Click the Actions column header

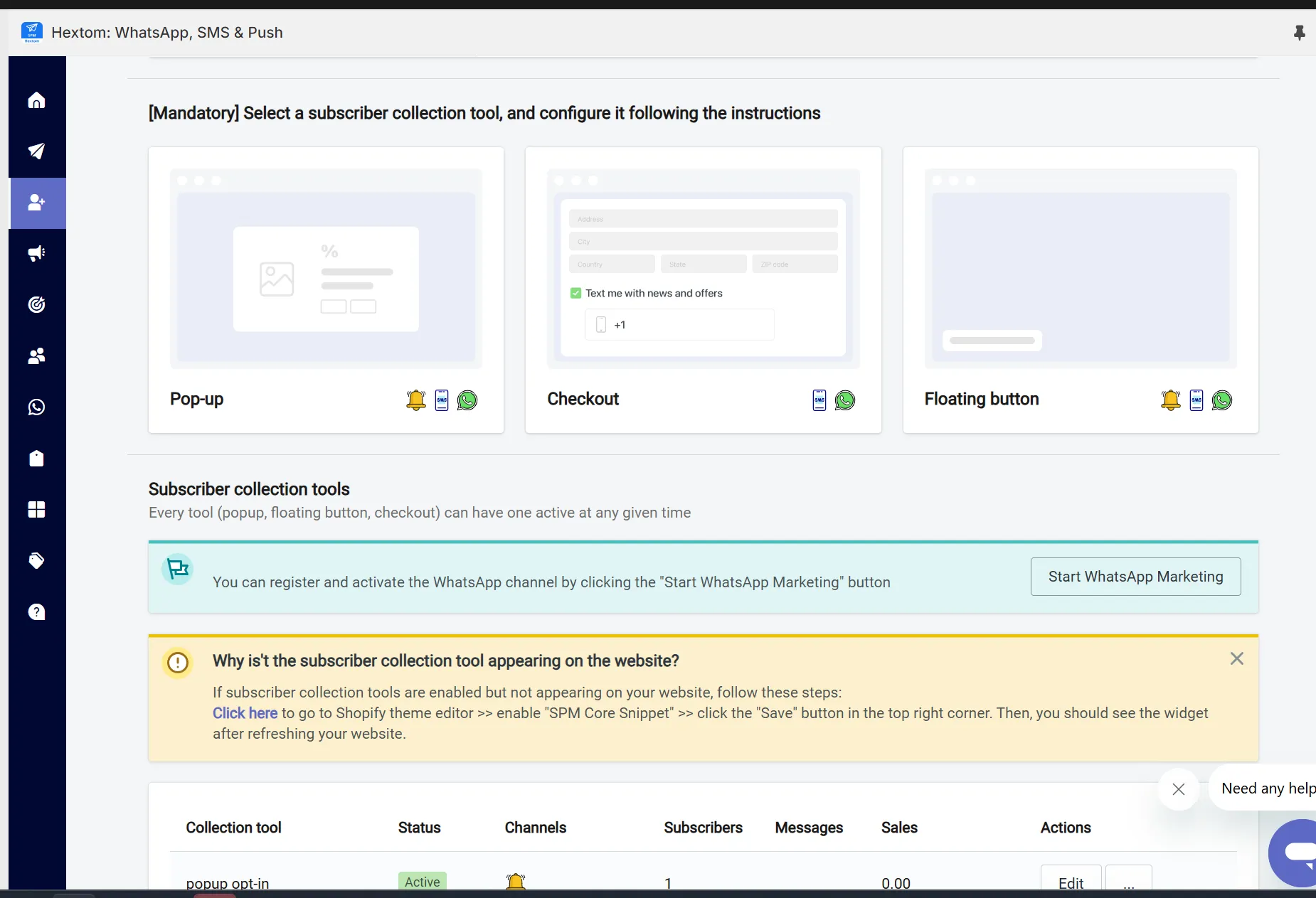(1066, 828)
